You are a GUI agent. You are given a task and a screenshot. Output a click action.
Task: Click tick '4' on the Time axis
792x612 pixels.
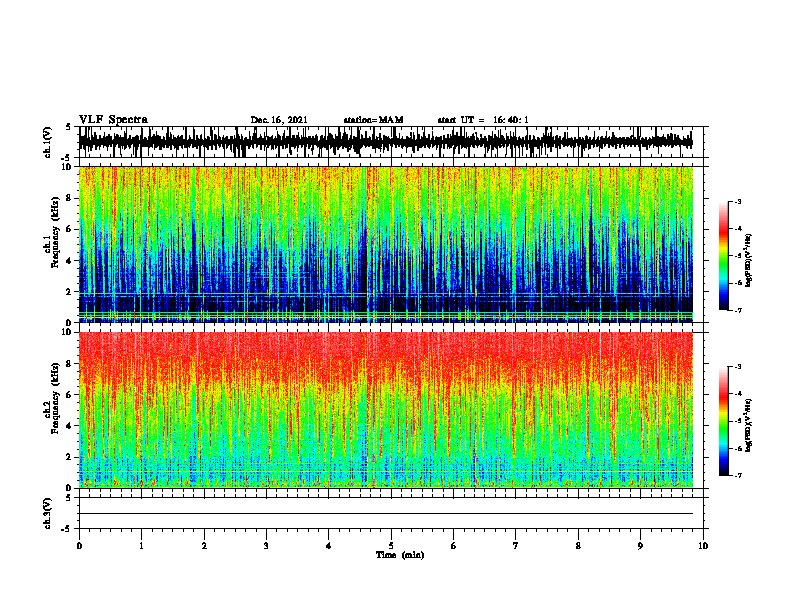(x=329, y=546)
